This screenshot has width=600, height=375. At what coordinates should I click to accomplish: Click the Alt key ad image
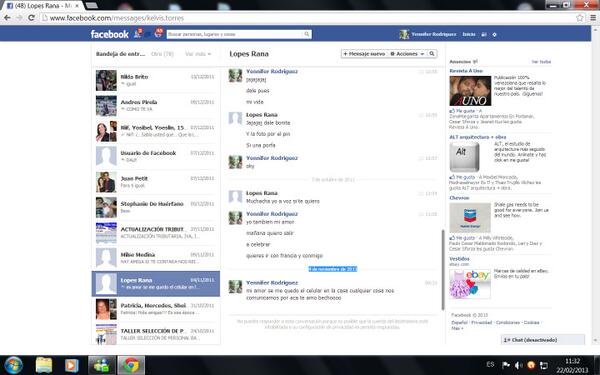[x=464, y=157]
